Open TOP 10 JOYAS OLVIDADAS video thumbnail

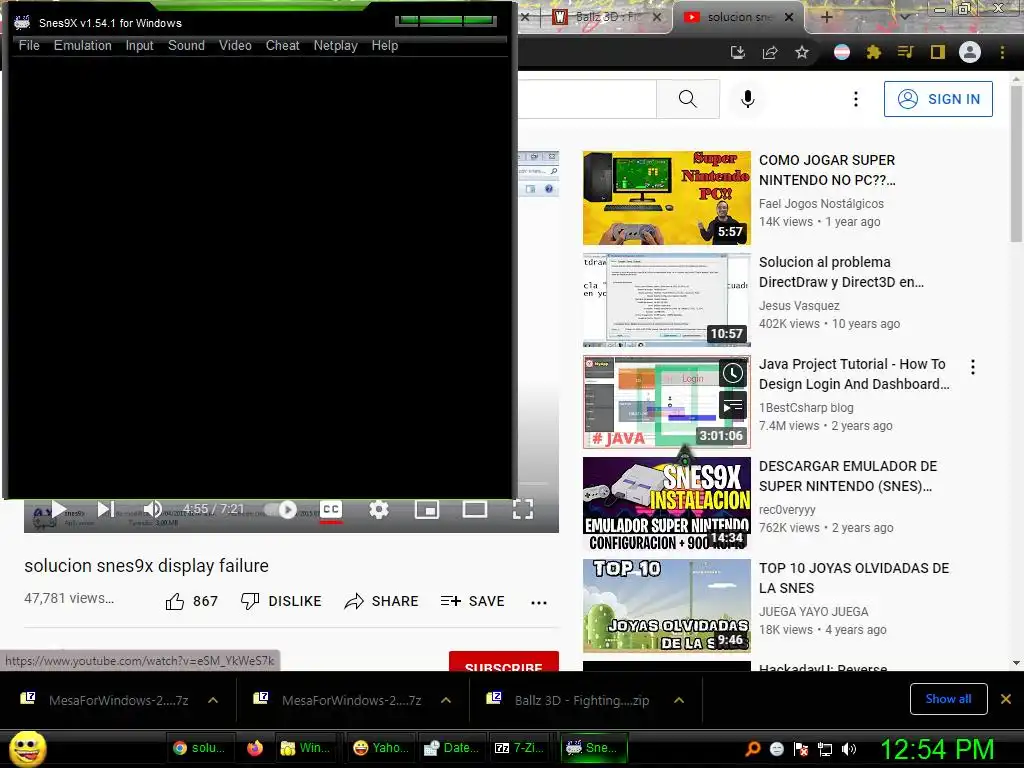point(667,606)
